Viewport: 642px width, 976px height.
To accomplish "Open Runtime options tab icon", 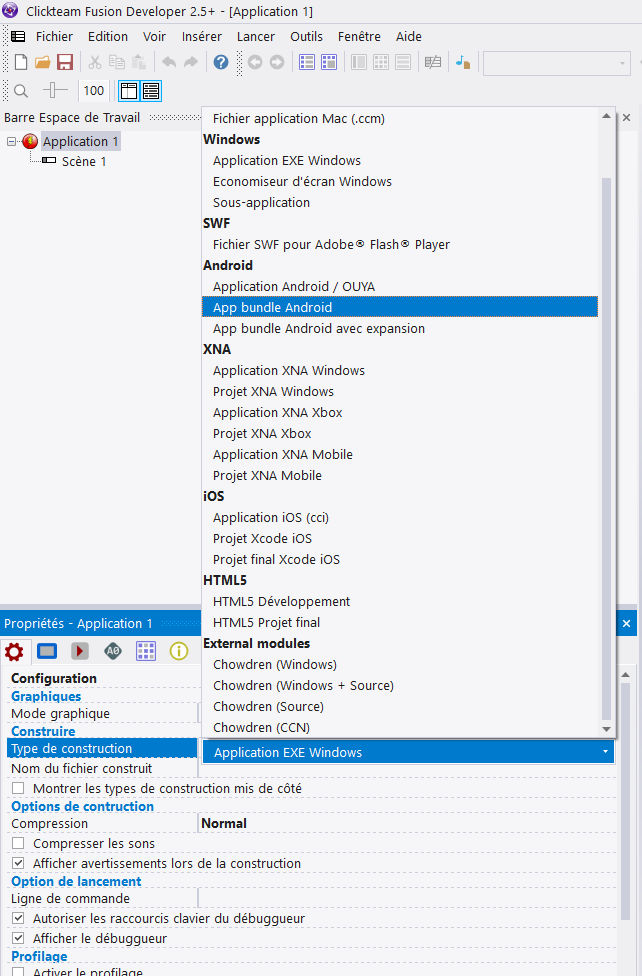I will (80, 651).
